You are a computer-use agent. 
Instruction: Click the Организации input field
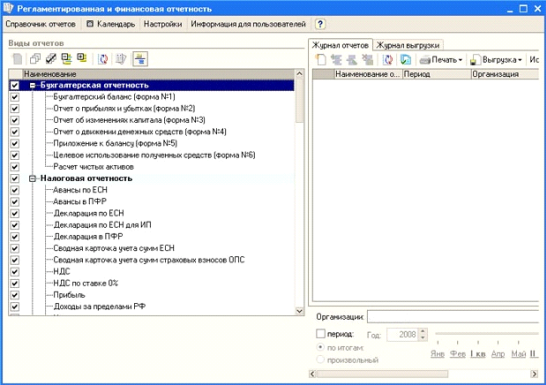tap(453, 317)
